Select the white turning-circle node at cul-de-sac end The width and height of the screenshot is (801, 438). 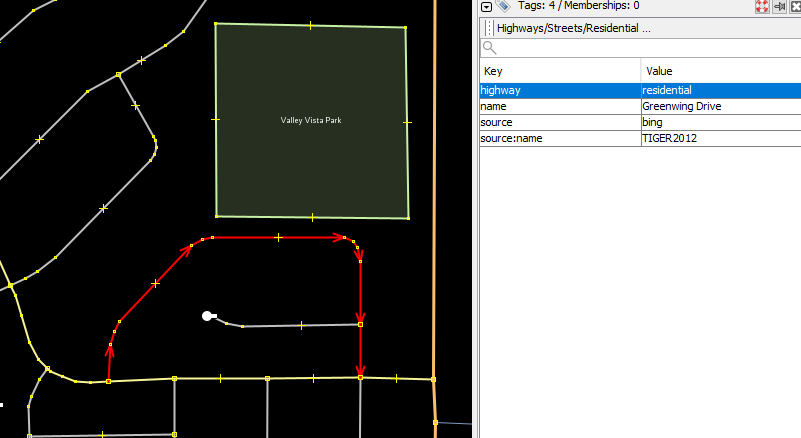(207, 316)
